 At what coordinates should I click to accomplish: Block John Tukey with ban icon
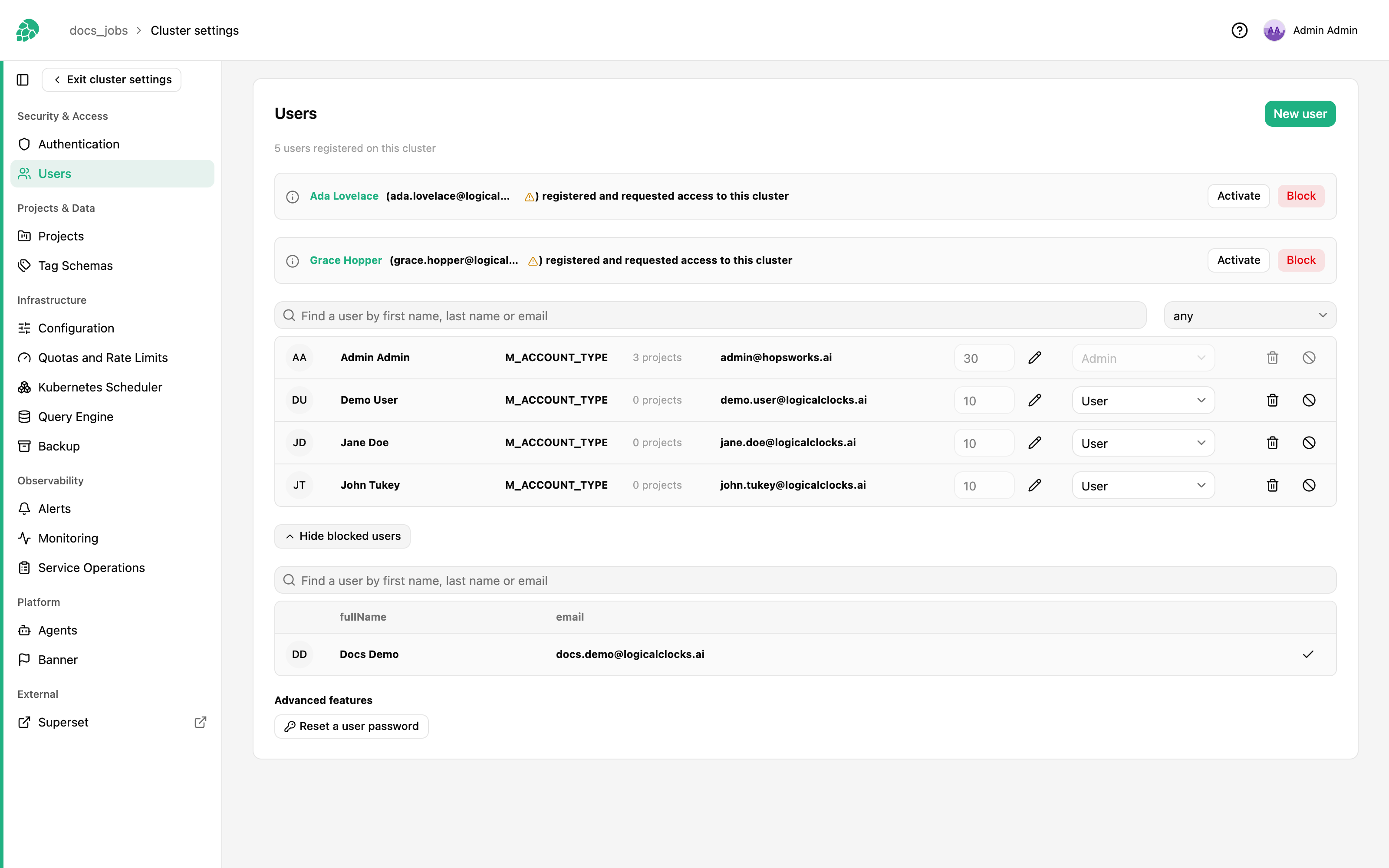[1309, 485]
